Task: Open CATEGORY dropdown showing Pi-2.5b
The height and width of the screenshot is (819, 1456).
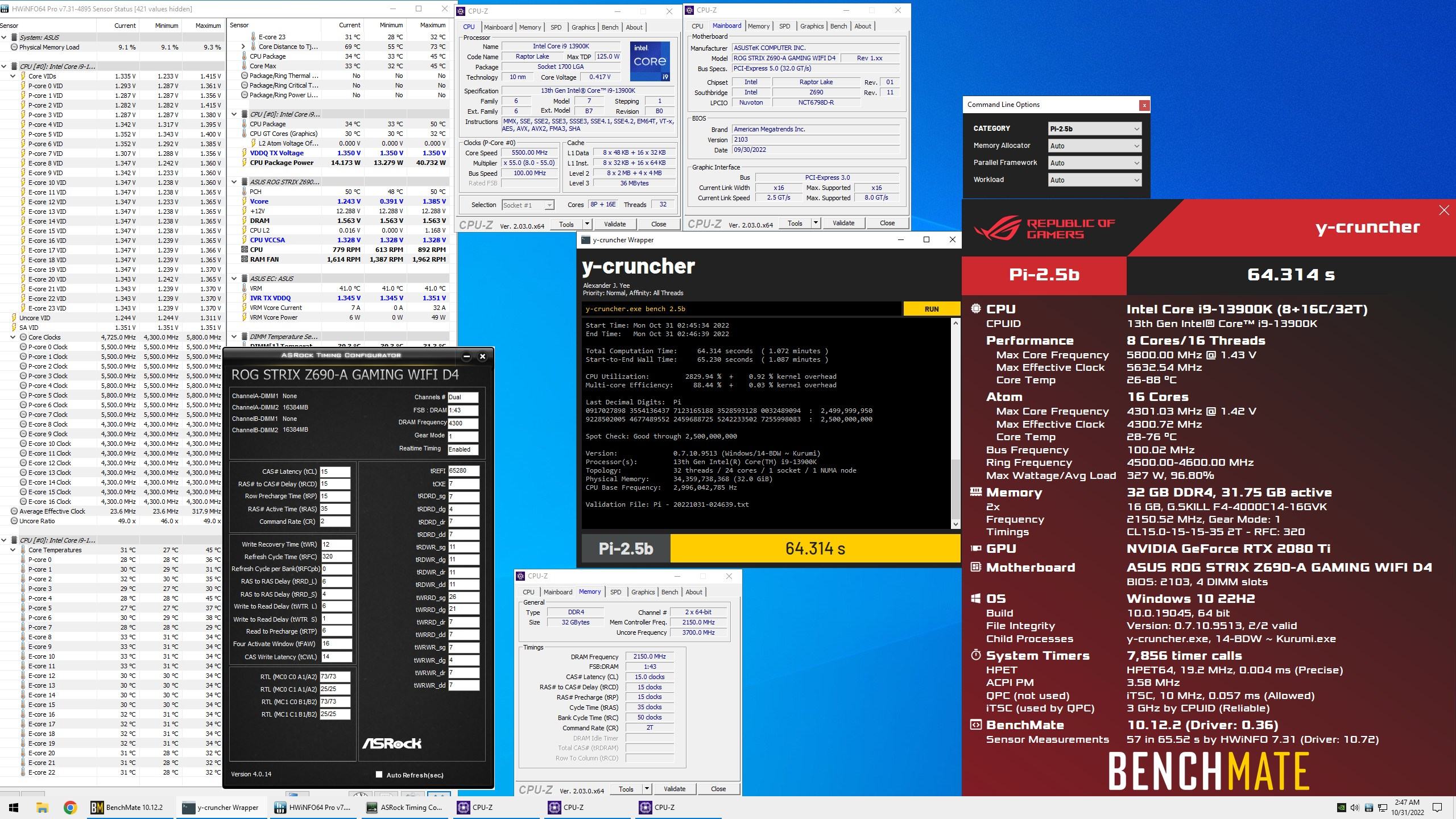Action: click(x=1095, y=129)
